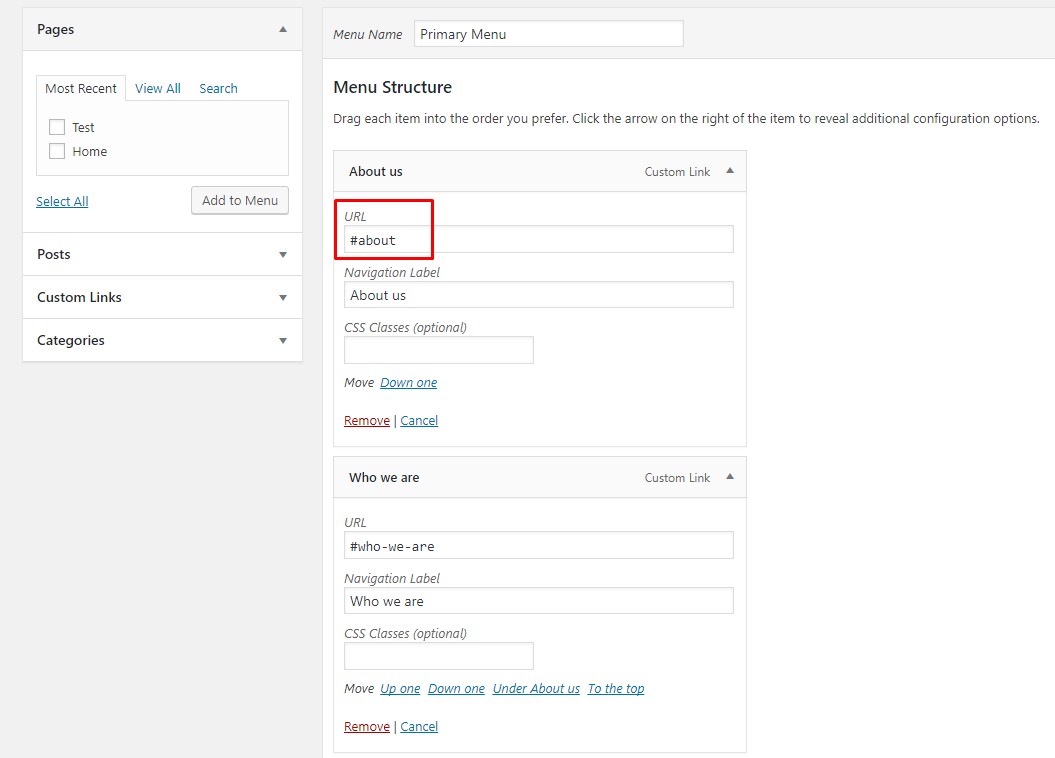Click the Custom Link label on About us
Viewport: 1055px width, 758px height.
coord(677,172)
